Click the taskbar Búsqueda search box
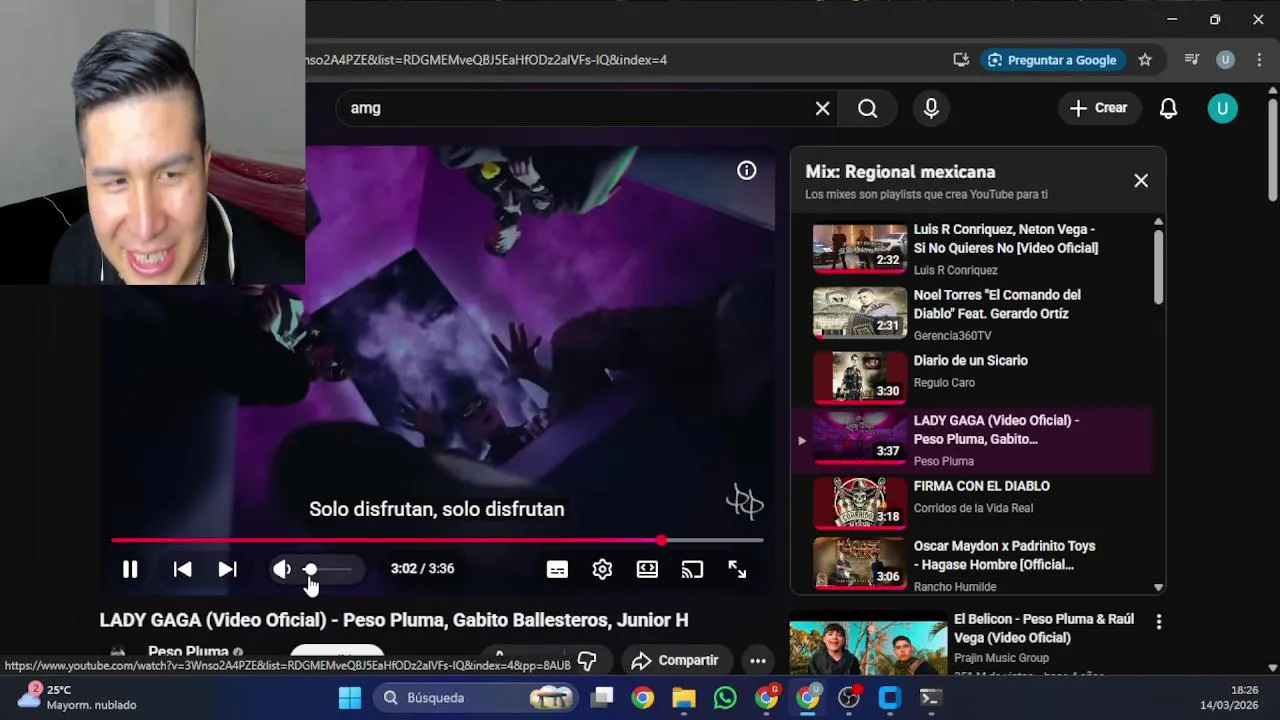The height and width of the screenshot is (720, 1280). click(477, 698)
